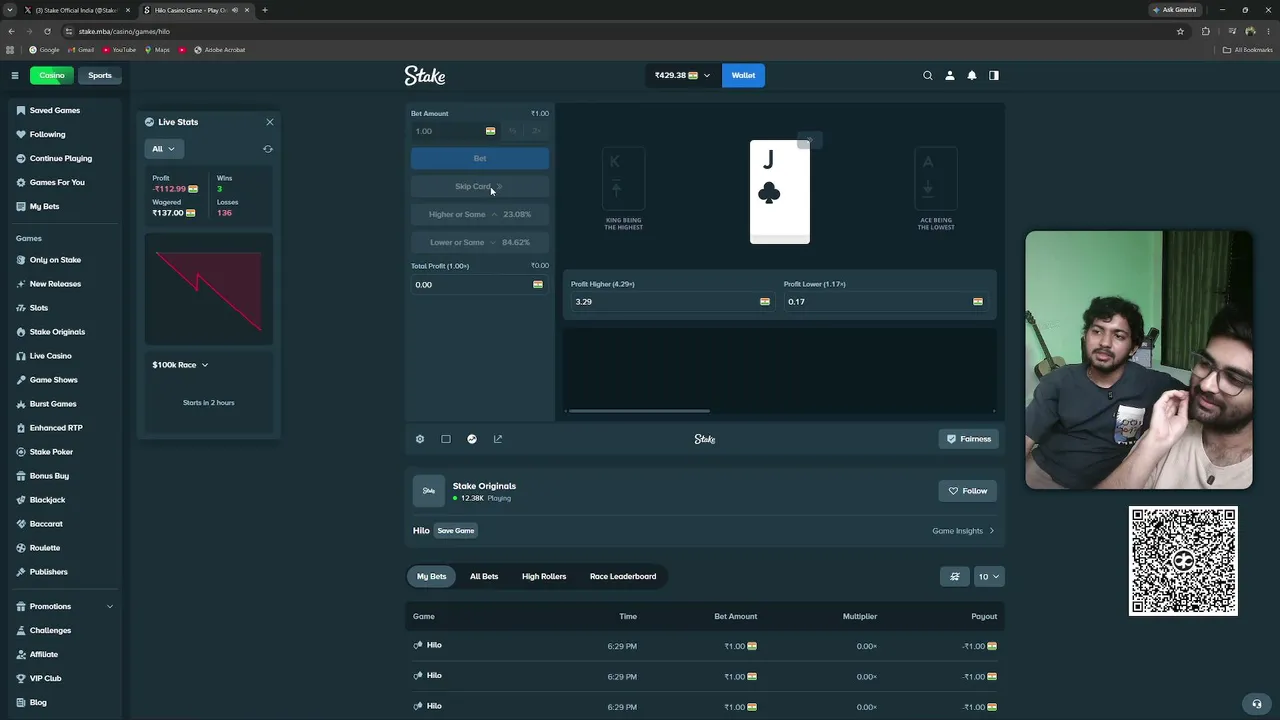Click the Stake logo in the header

[x=425, y=75]
